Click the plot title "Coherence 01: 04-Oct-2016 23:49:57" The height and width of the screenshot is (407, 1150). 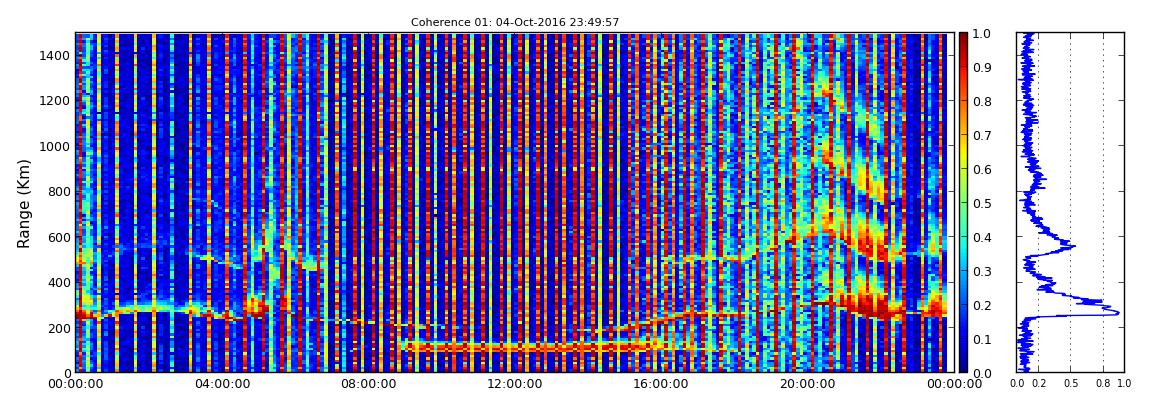(x=515, y=22)
